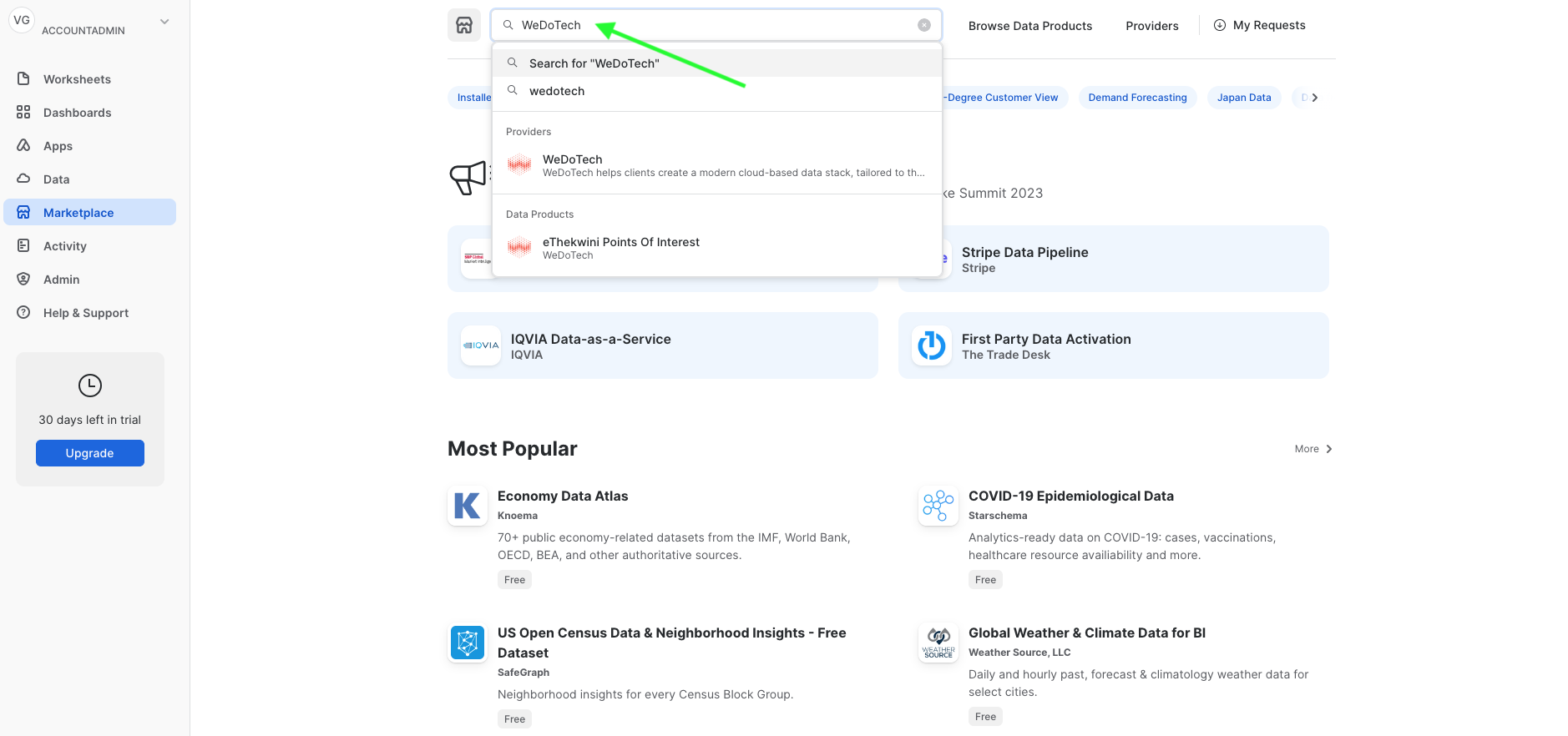This screenshot has height=736, width=1568.
Task: Click the WeDoTech provider logo icon
Action: pyautogui.click(x=519, y=164)
